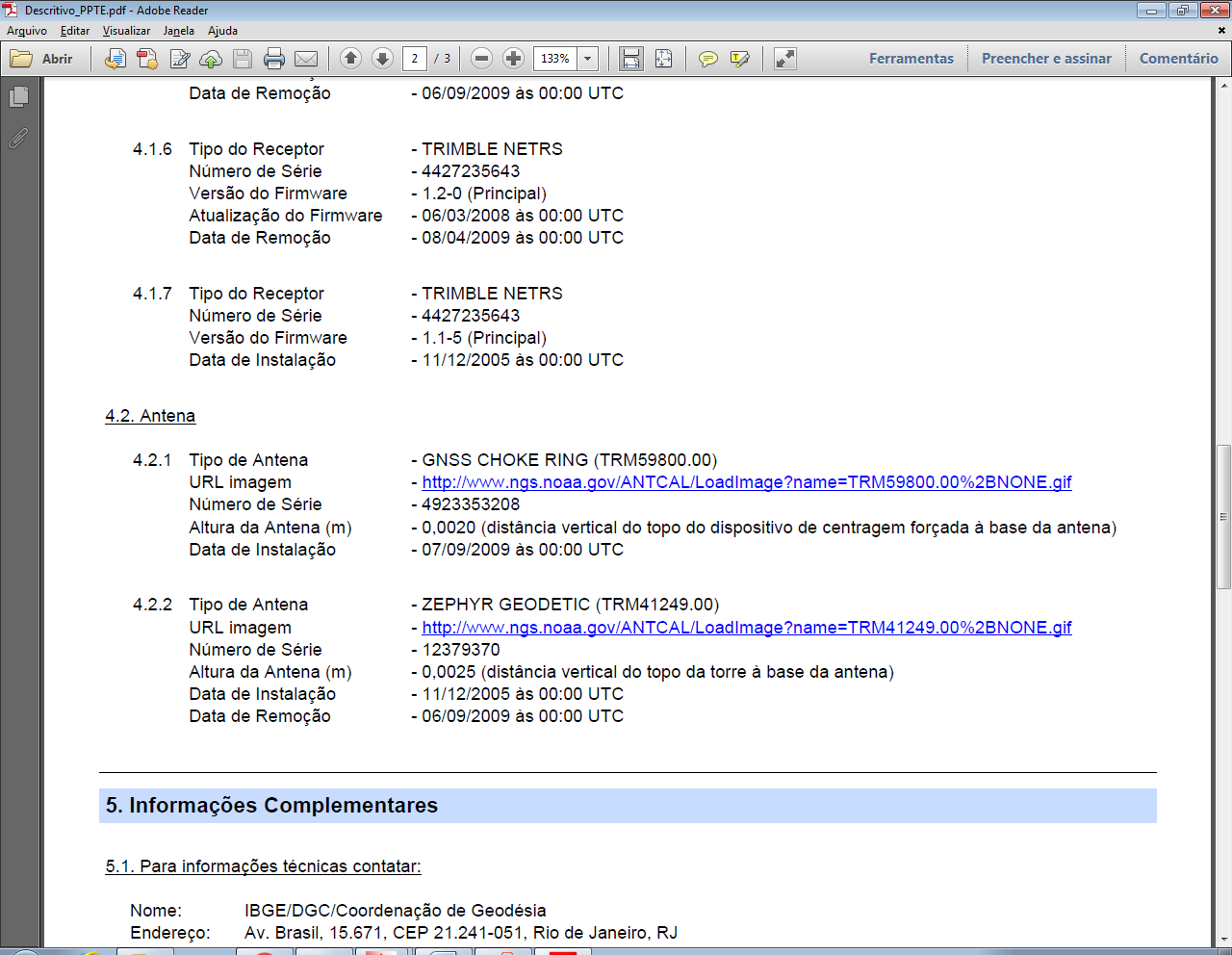The width and height of the screenshot is (1232, 955).
Task: Close the document with the menu-bar x
Action: (x=1222, y=31)
